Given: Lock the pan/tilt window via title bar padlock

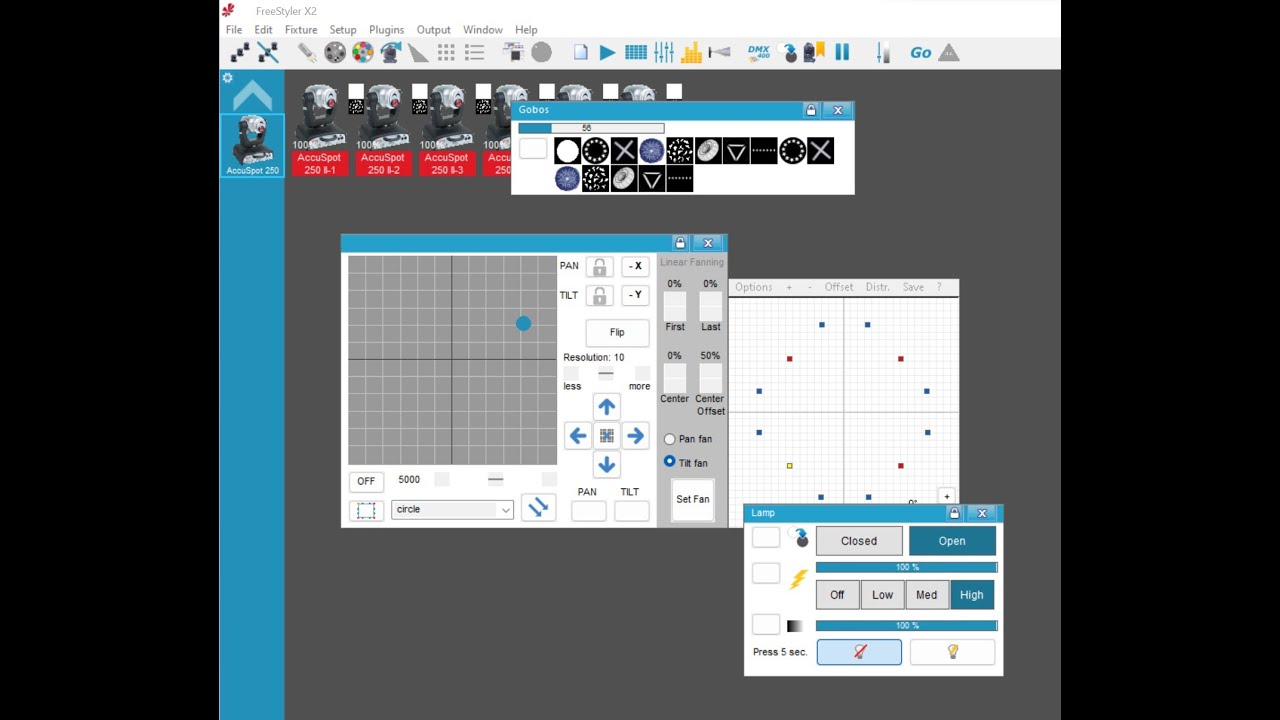Looking at the screenshot, I should click(680, 243).
